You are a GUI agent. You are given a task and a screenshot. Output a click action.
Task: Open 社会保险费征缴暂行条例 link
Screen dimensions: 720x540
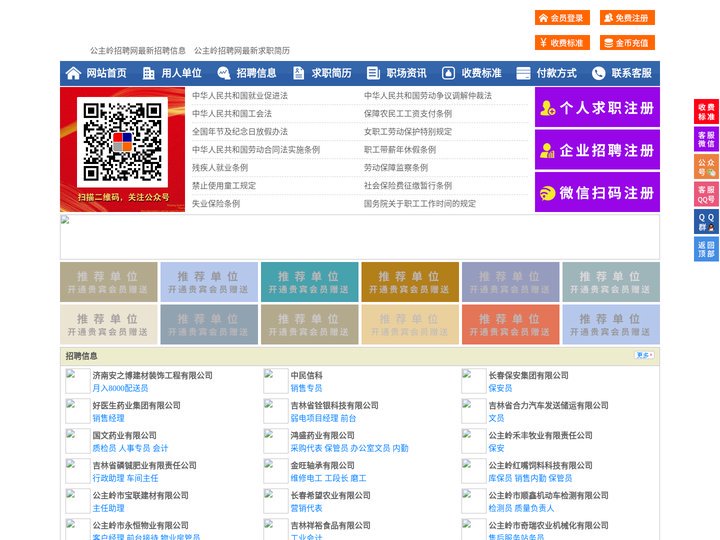pyautogui.click(x=408, y=186)
